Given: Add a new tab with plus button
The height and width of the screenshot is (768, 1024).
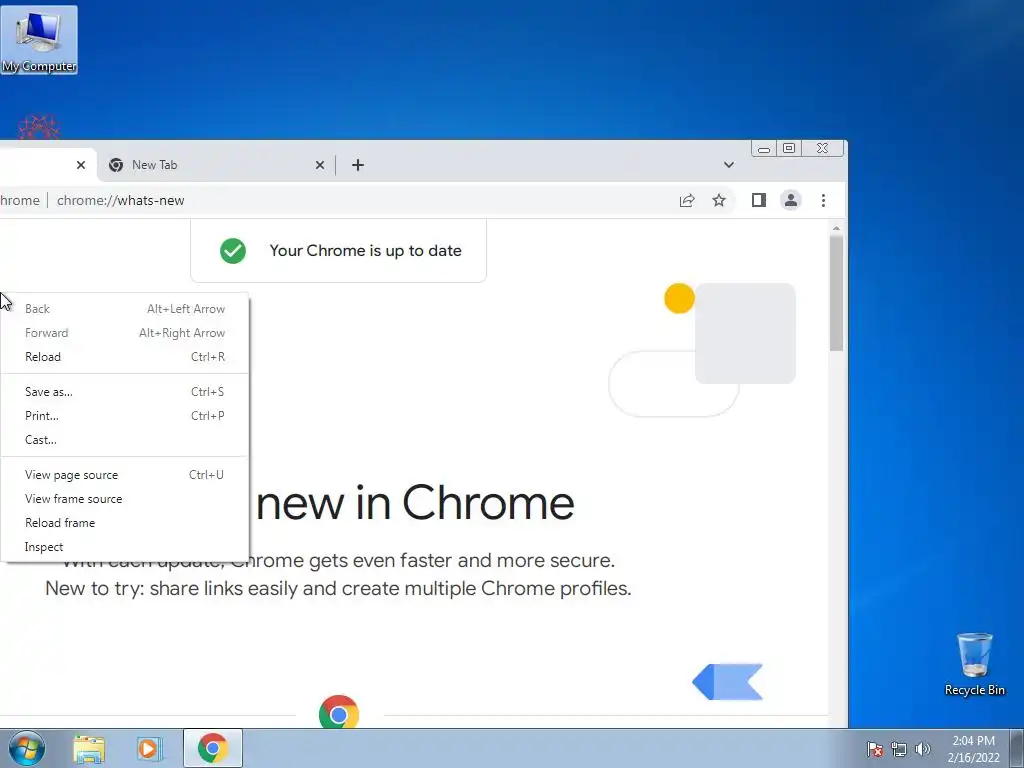Looking at the screenshot, I should [x=358, y=165].
